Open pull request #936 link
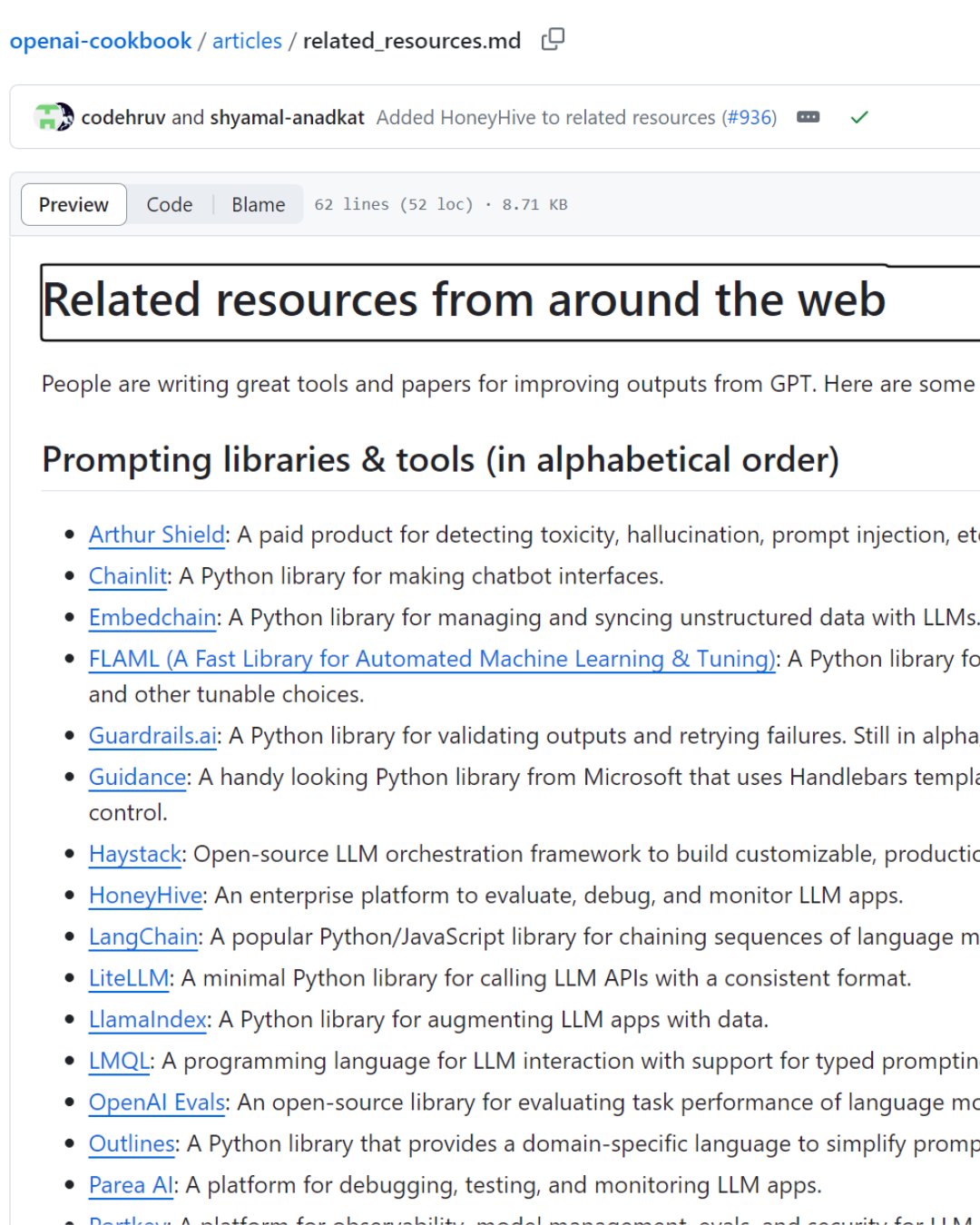Image resolution: width=980 pixels, height=1225 pixels. [749, 117]
